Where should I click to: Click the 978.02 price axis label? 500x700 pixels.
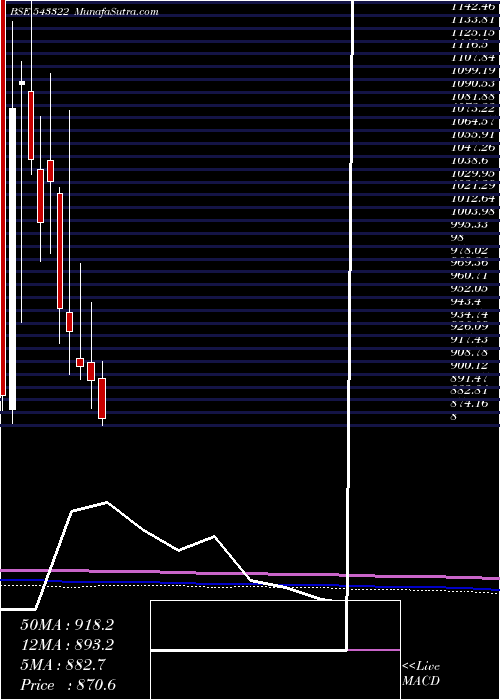tap(470, 250)
